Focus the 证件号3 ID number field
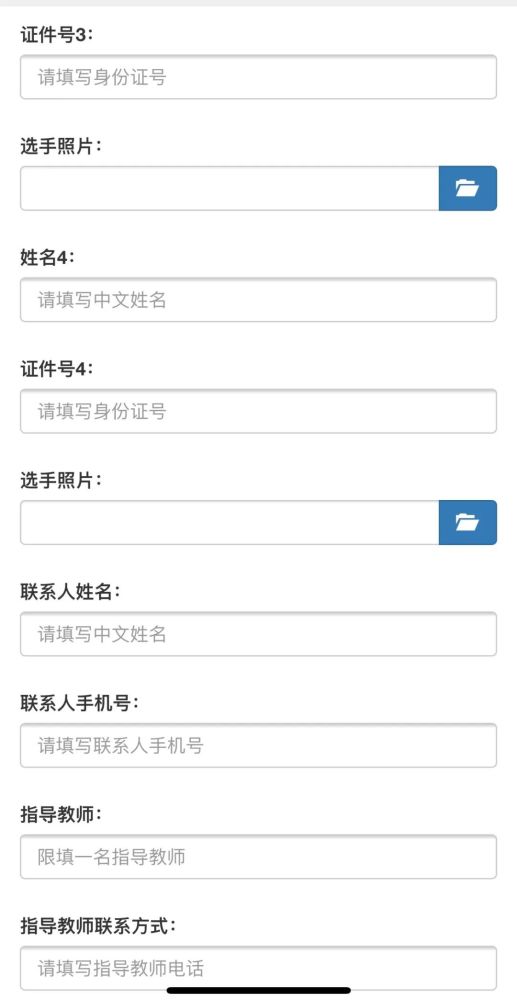This screenshot has height=1000, width=517. click(x=258, y=77)
